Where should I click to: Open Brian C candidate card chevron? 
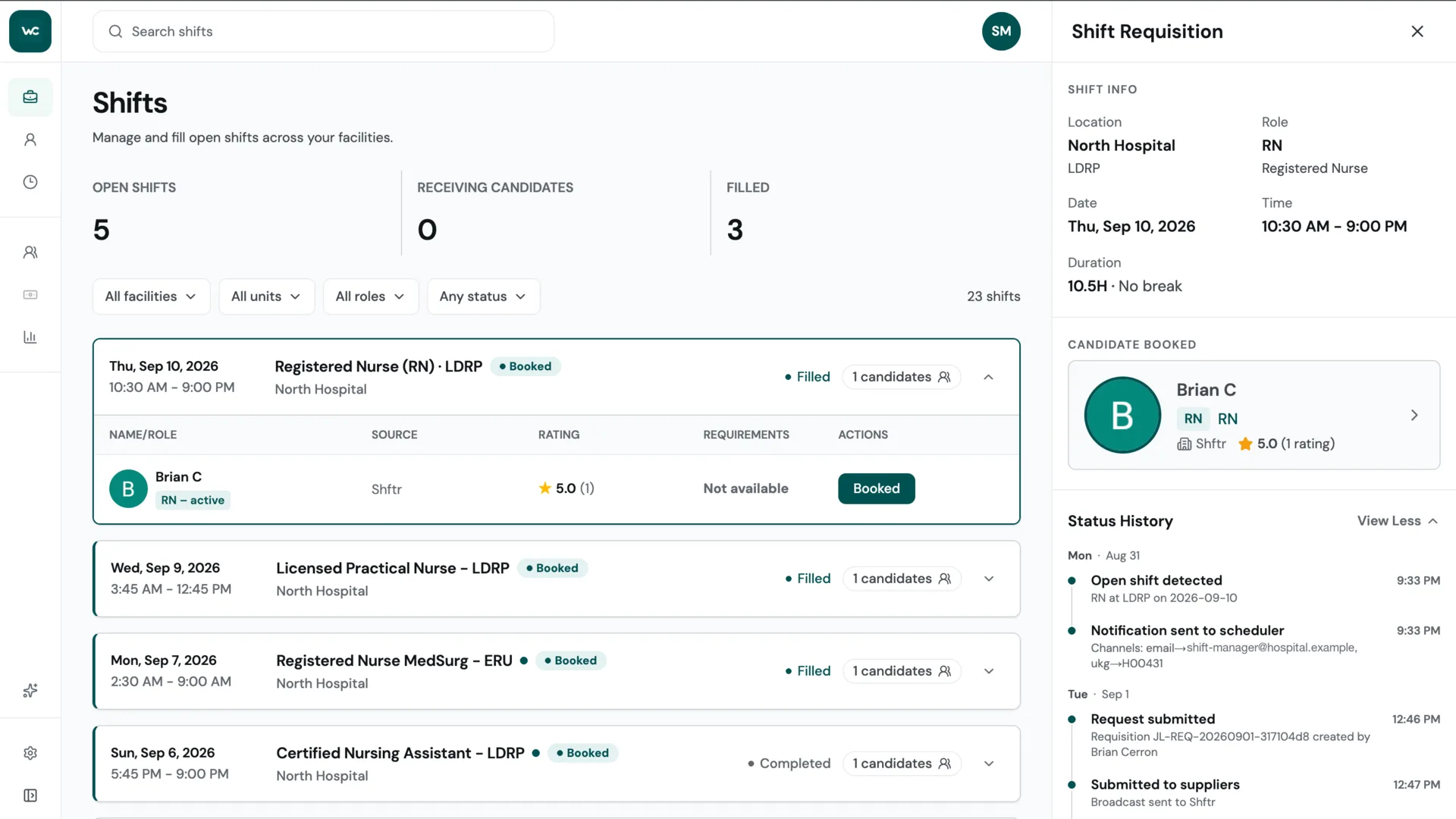click(x=1414, y=416)
